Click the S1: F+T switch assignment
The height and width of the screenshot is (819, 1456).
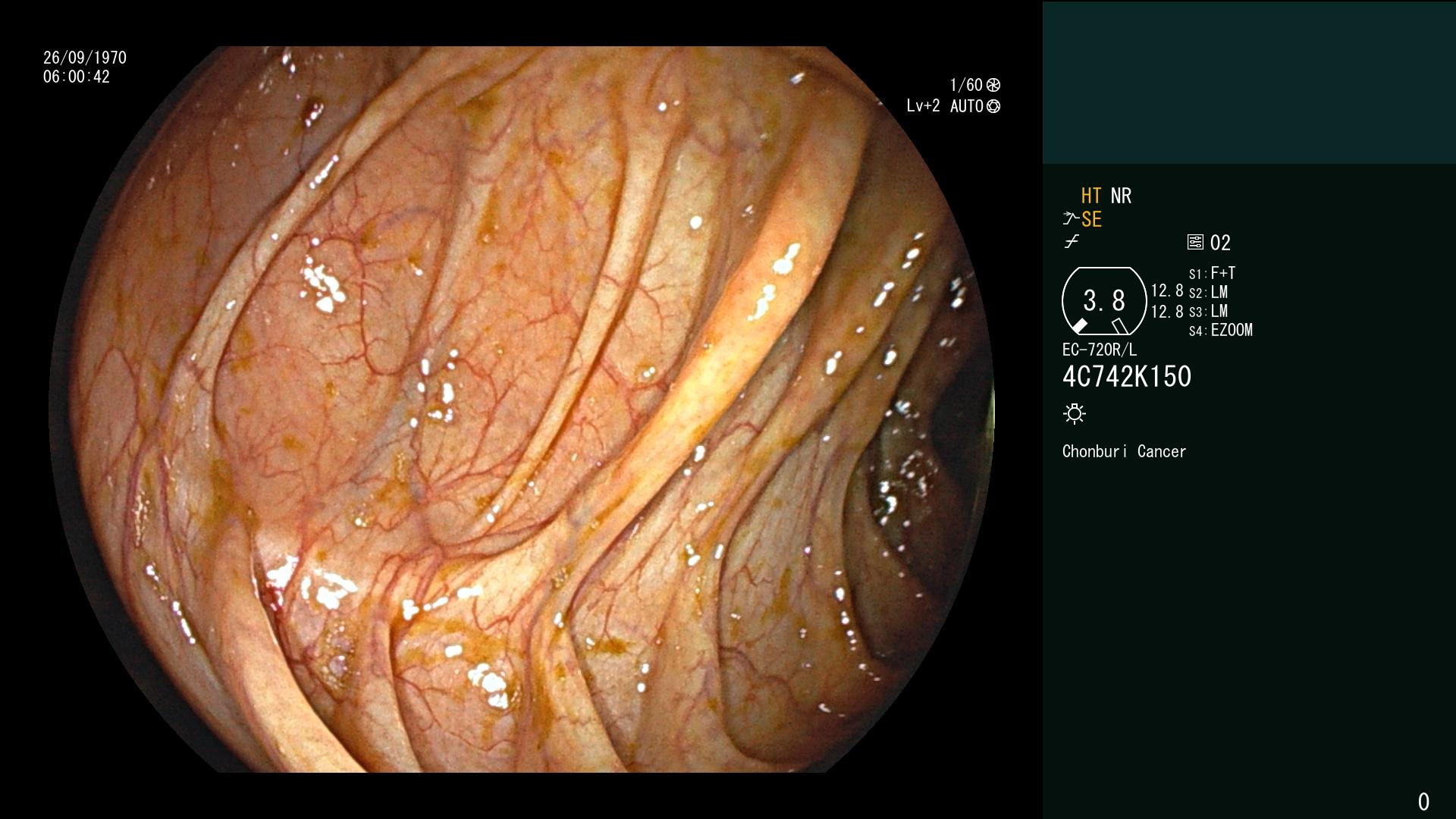click(x=1212, y=273)
